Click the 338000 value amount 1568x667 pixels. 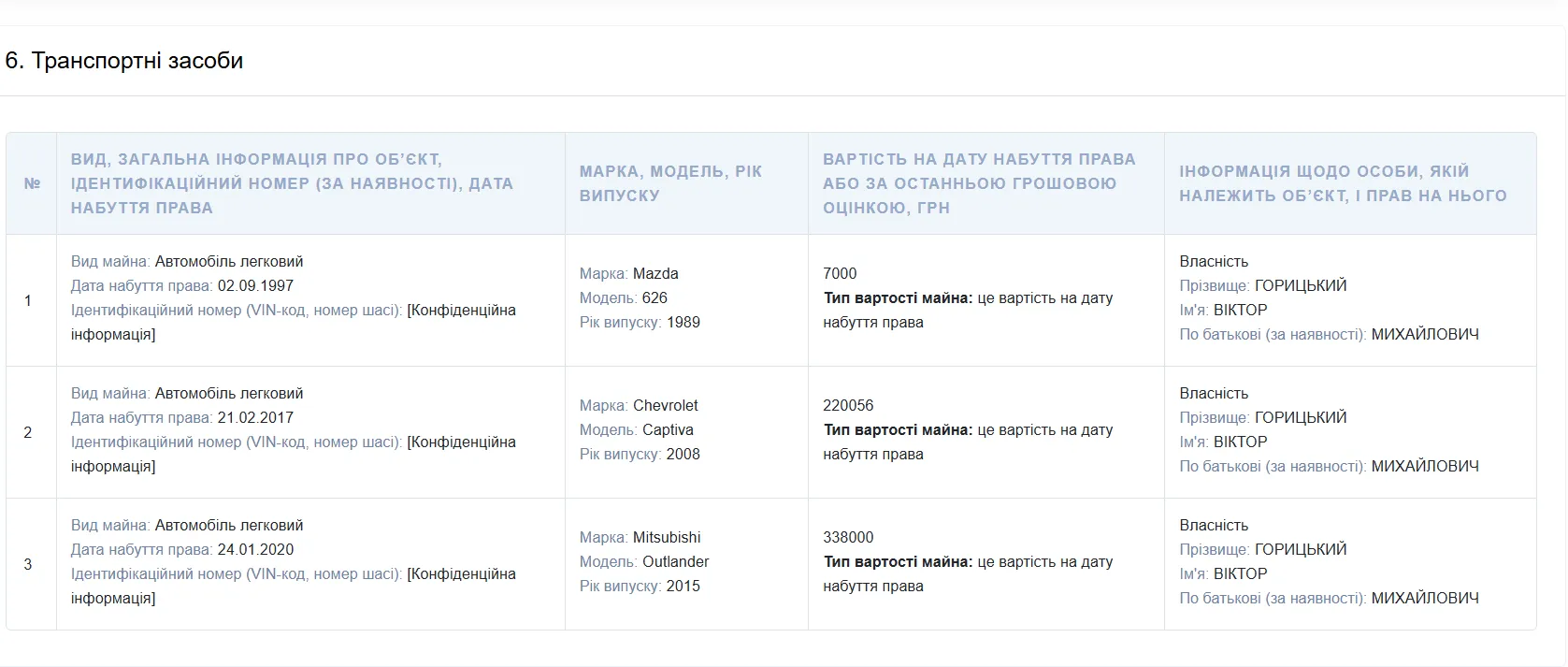click(848, 537)
